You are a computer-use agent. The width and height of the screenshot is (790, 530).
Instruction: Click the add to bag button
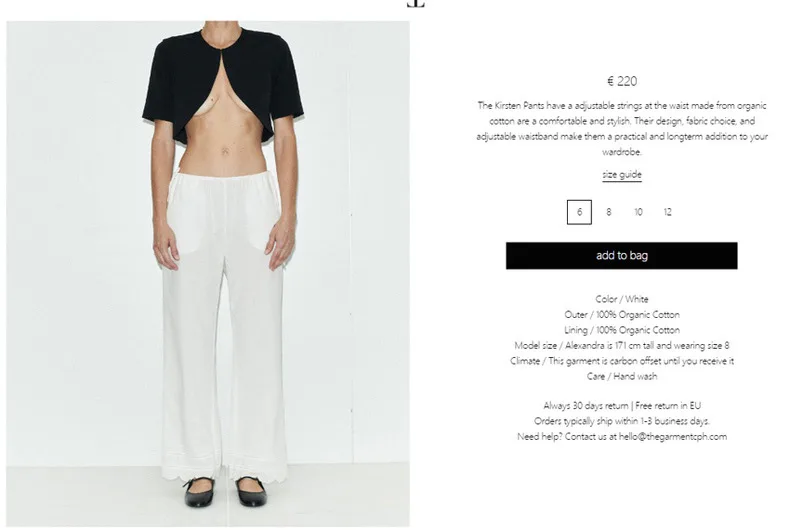point(622,255)
